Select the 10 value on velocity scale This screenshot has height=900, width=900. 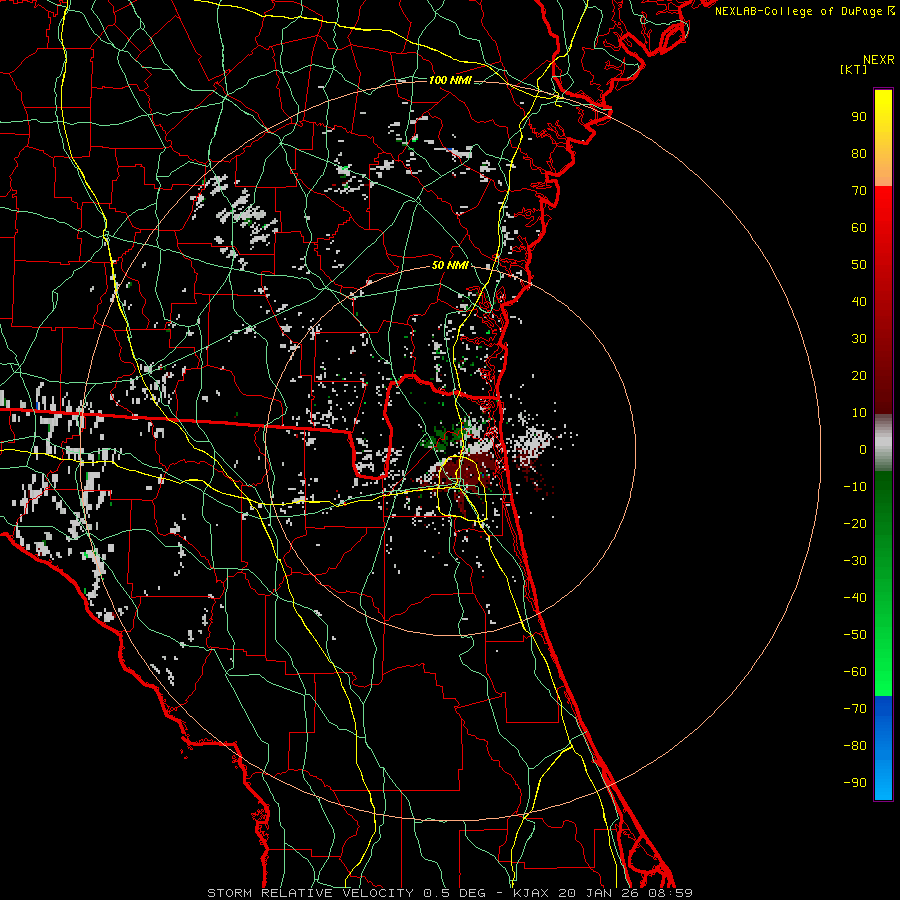pyautogui.click(x=859, y=413)
